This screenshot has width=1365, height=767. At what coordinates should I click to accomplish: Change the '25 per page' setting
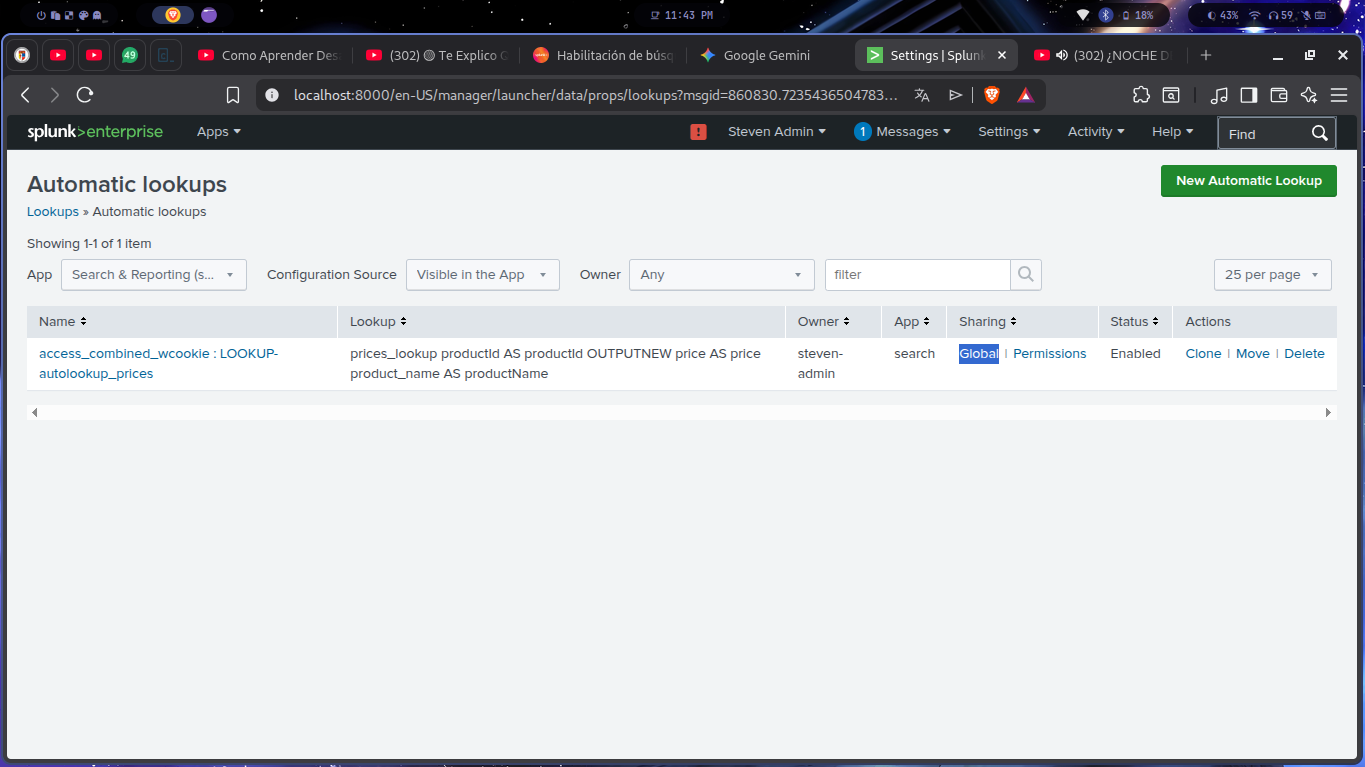[1272, 274]
